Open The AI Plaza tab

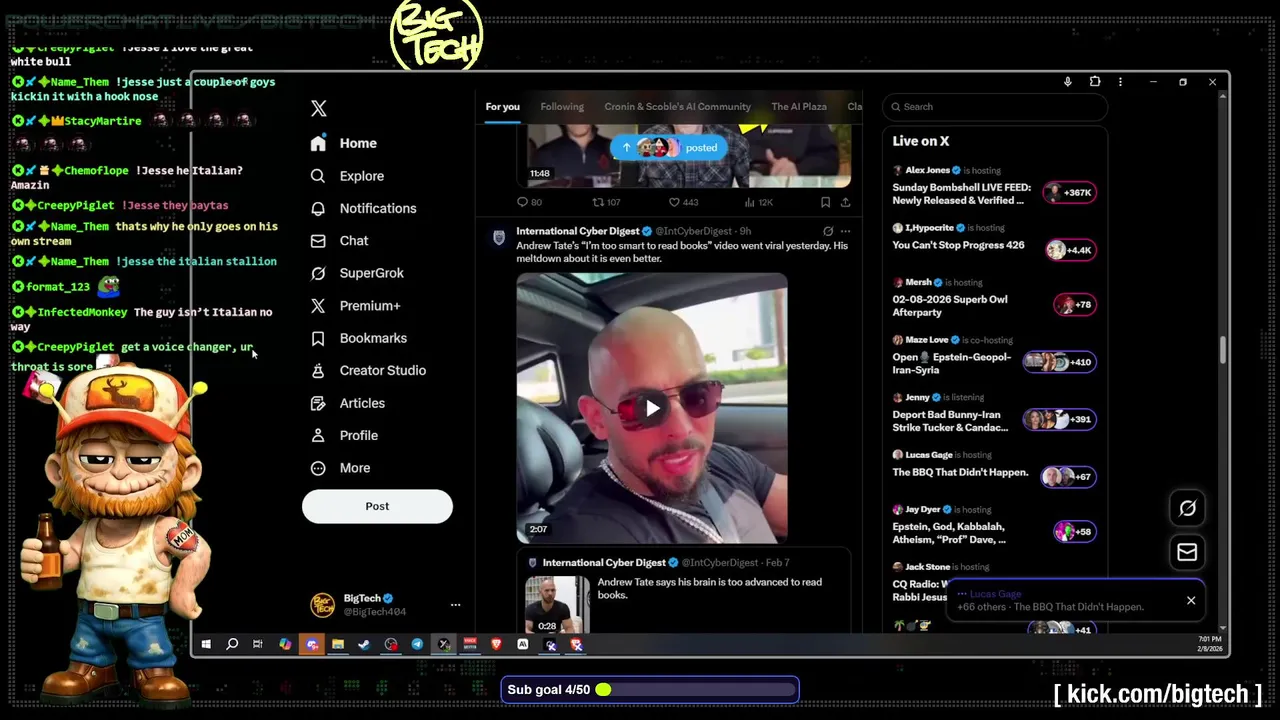click(x=799, y=107)
